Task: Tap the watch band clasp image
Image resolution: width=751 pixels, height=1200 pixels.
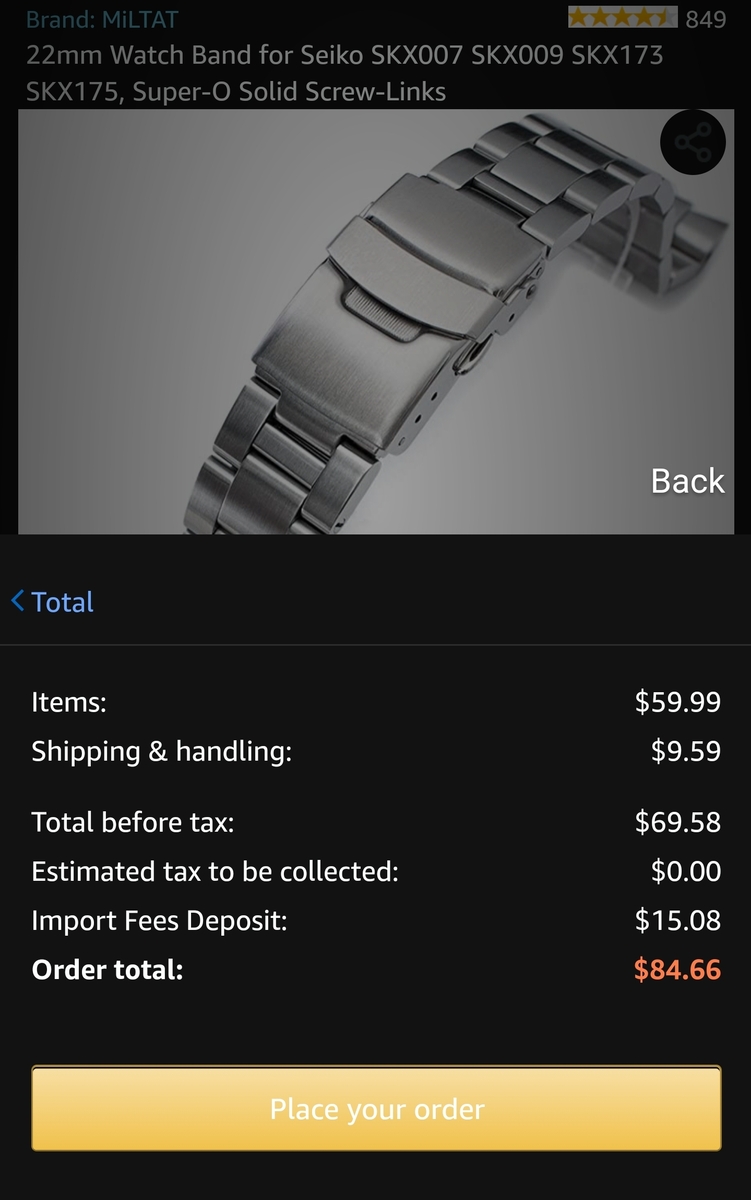Action: [400, 320]
